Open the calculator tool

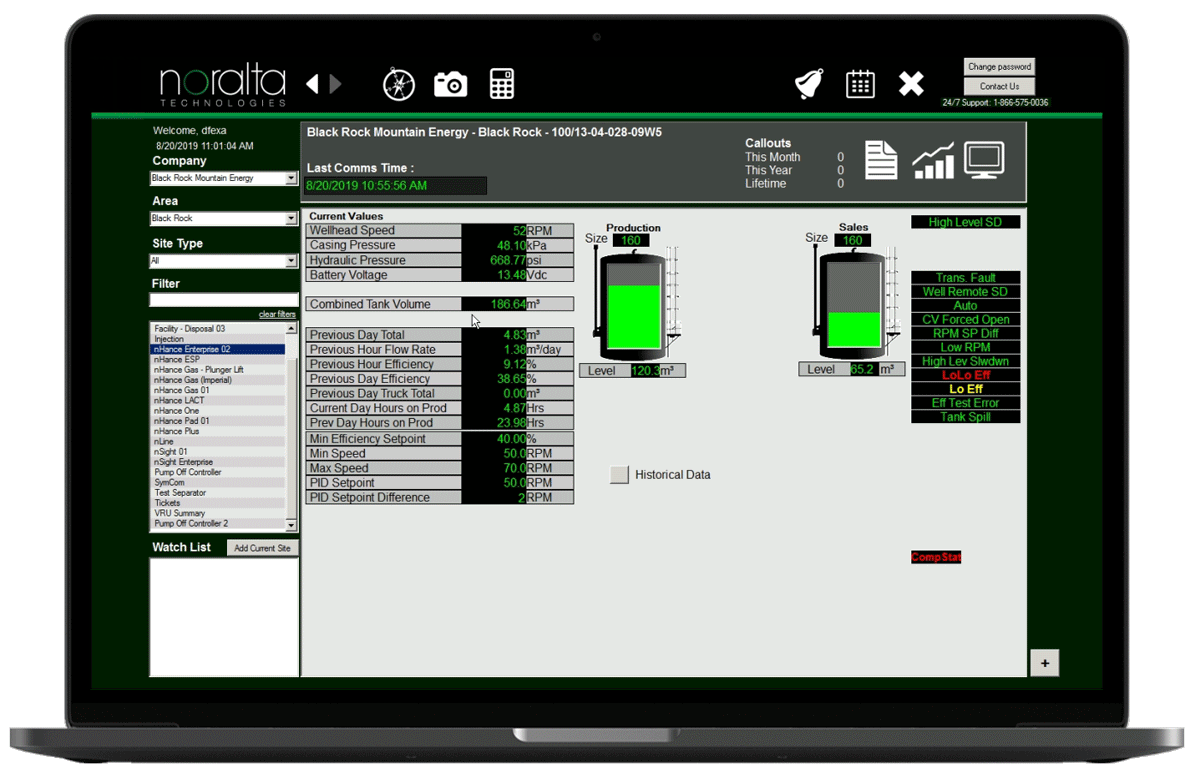pos(502,84)
